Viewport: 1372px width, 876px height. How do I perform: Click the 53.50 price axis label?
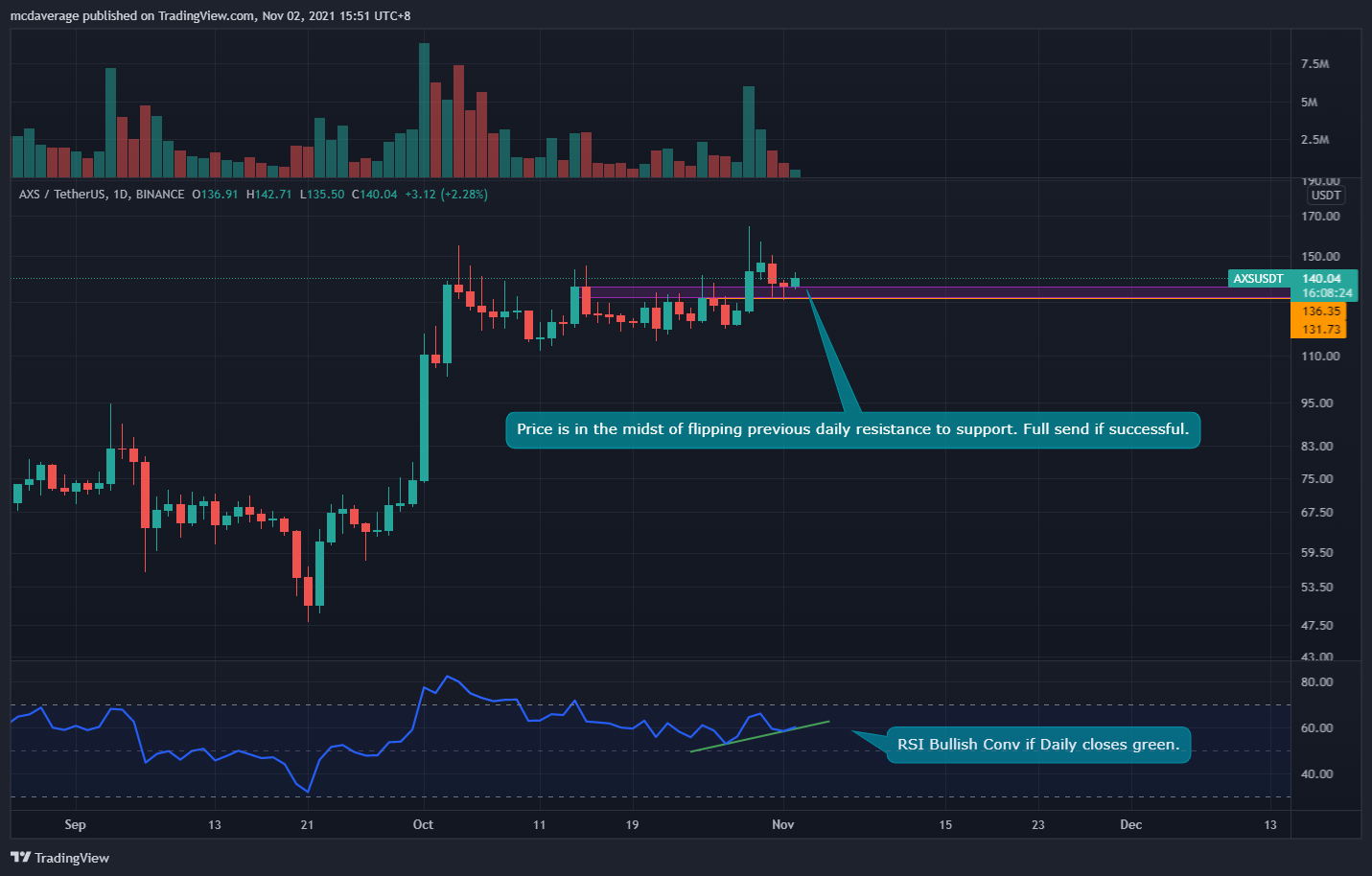pos(1316,588)
